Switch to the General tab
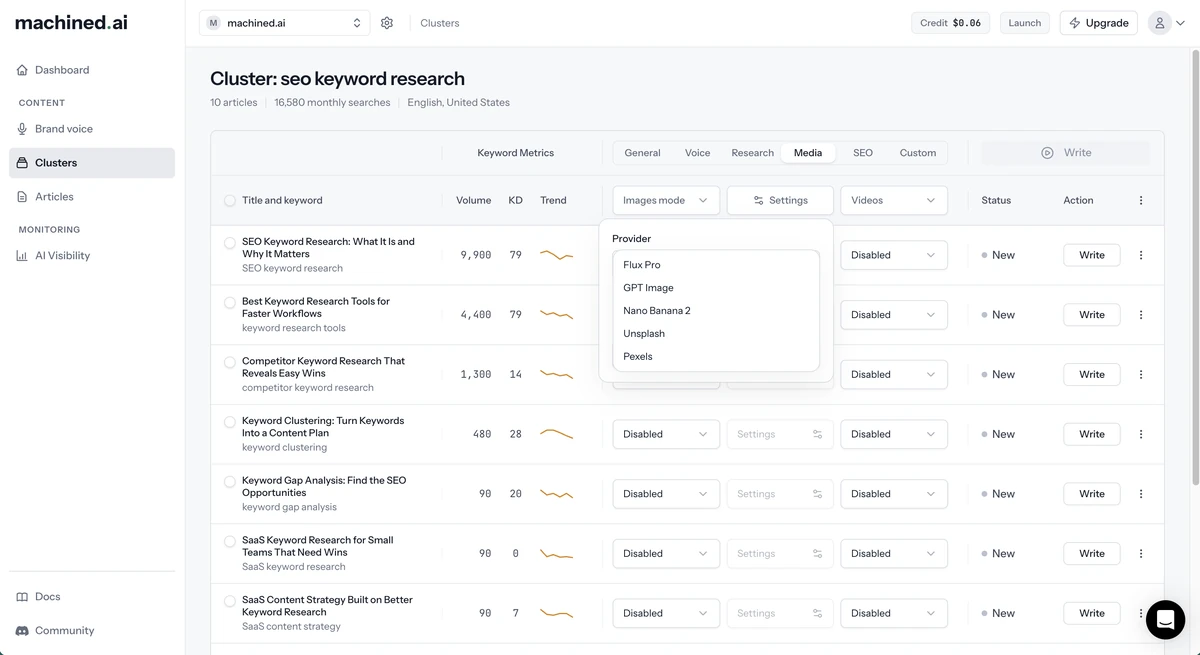 642,153
